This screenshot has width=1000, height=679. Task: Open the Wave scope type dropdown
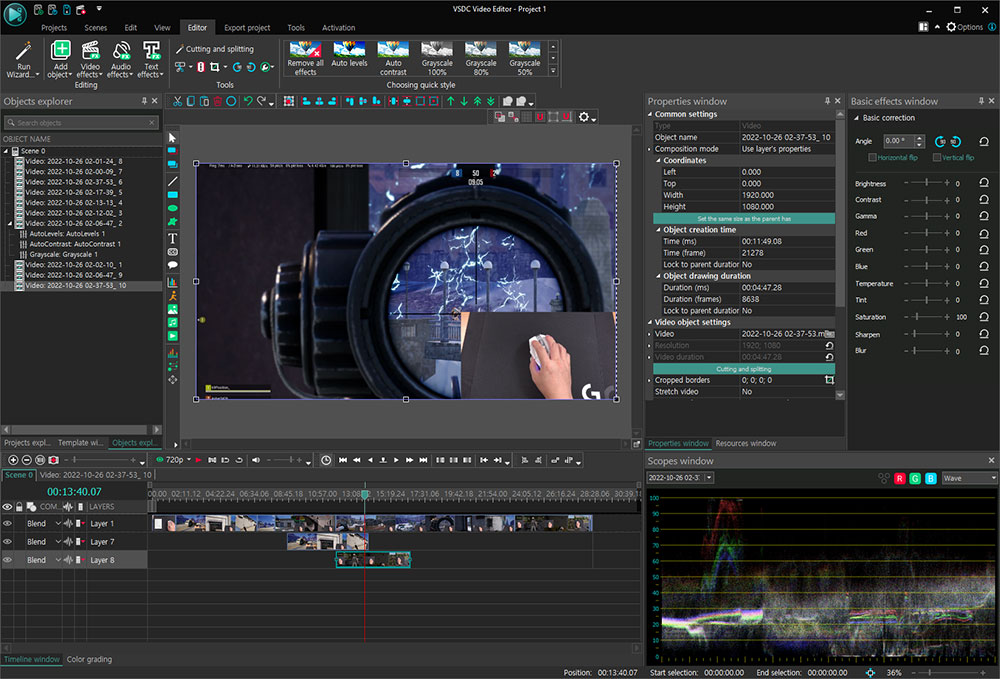pos(969,478)
